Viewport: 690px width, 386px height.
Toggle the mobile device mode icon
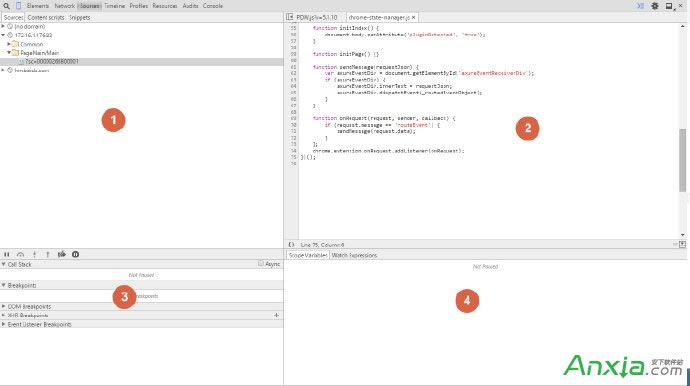point(18,6)
